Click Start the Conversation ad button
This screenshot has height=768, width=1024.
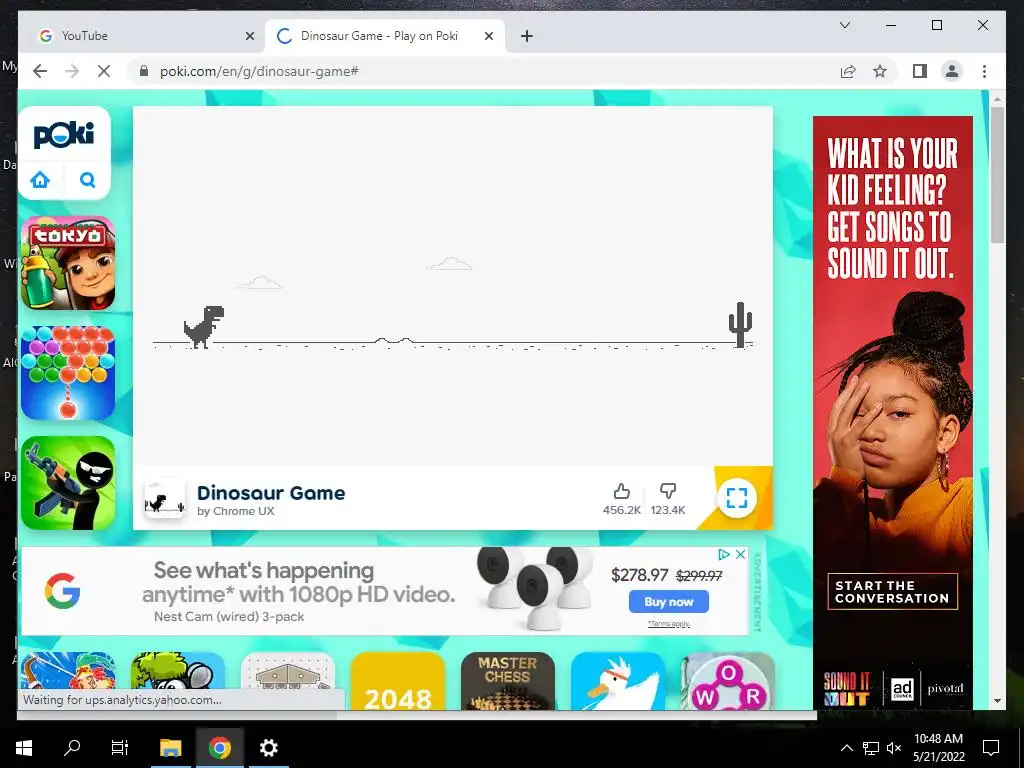(892, 592)
